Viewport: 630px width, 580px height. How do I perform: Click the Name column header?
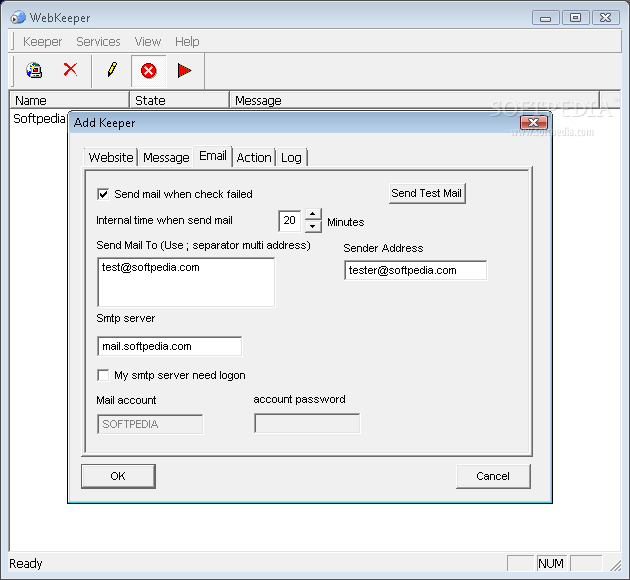pos(69,100)
